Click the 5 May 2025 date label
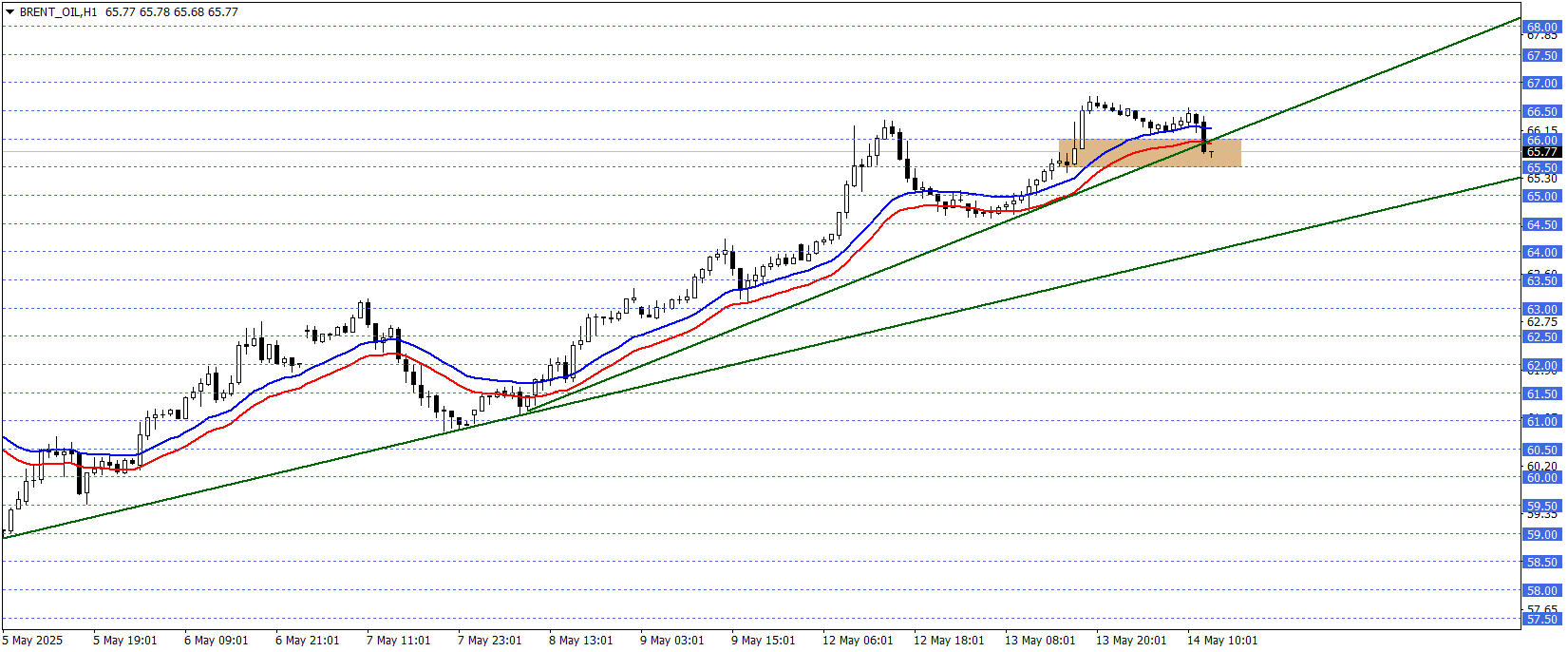Image resolution: width=1568 pixels, height=652 pixels. click(33, 641)
